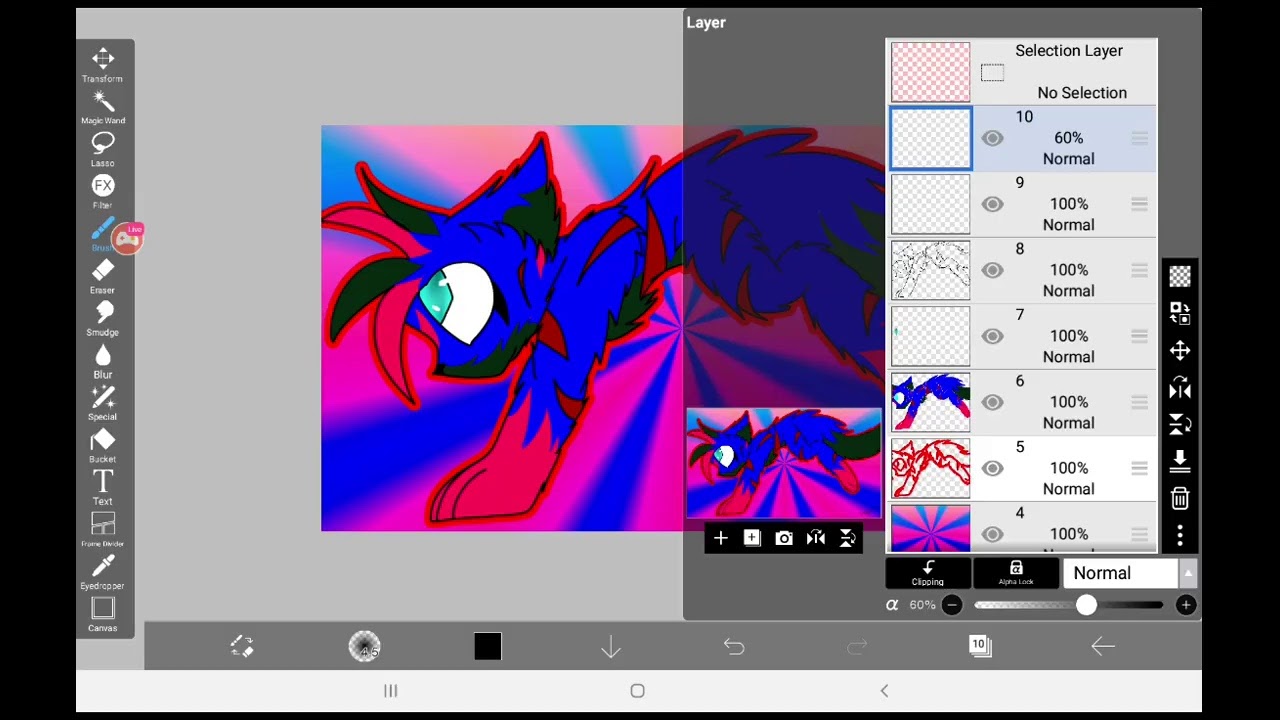This screenshot has width=1280, height=720.
Task: Add special layer with boxed plus
Action: [752, 538]
